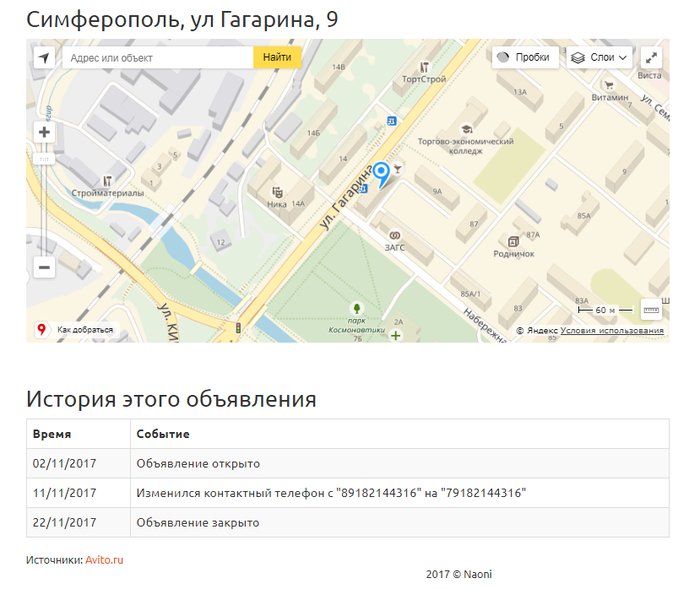Click the Событие column header

[162, 434]
